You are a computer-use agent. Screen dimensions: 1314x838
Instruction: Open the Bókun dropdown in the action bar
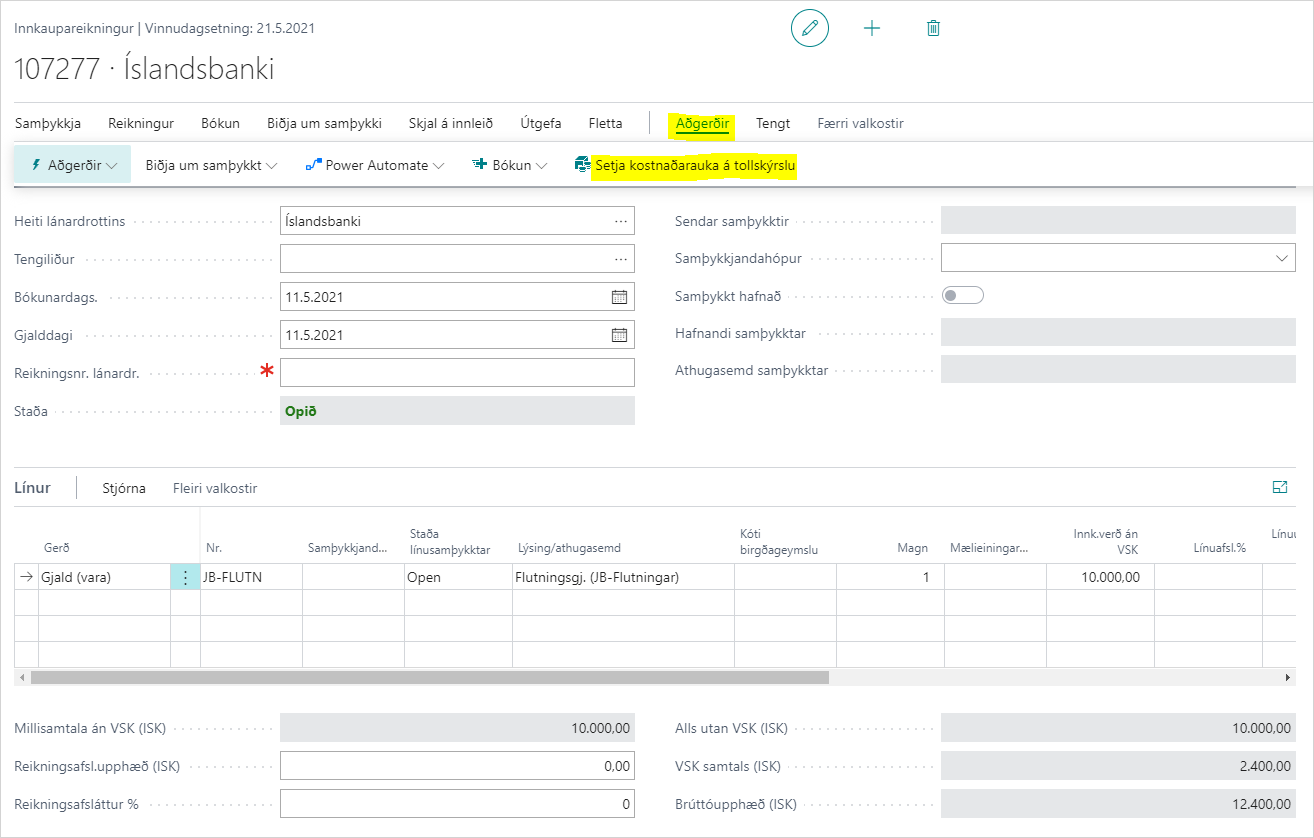(510, 165)
